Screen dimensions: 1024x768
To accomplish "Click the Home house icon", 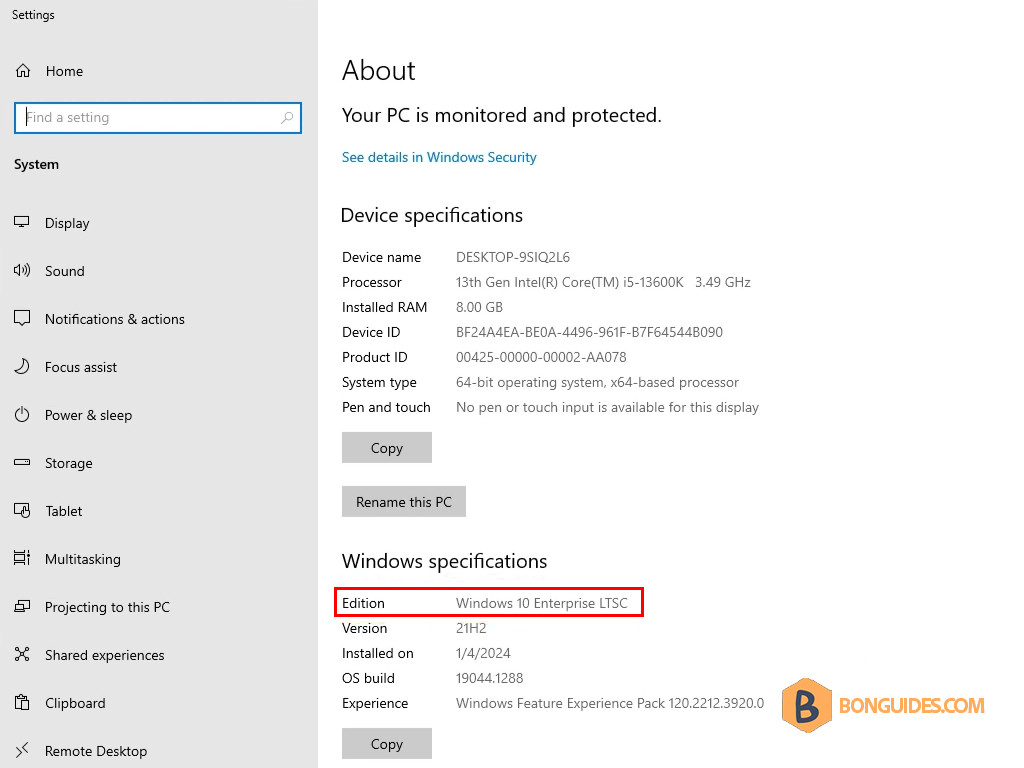I will (x=23, y=71).
